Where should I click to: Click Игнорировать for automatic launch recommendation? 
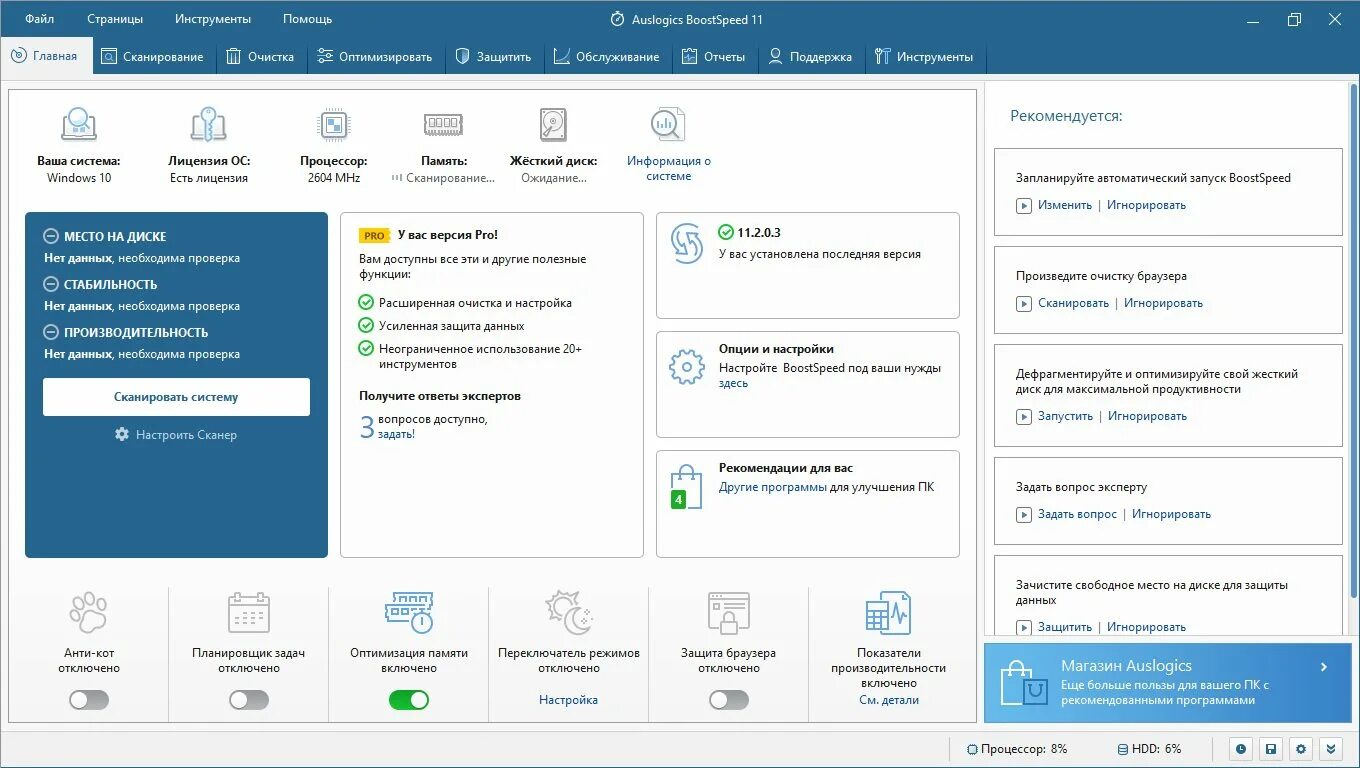pos(1146,205)
